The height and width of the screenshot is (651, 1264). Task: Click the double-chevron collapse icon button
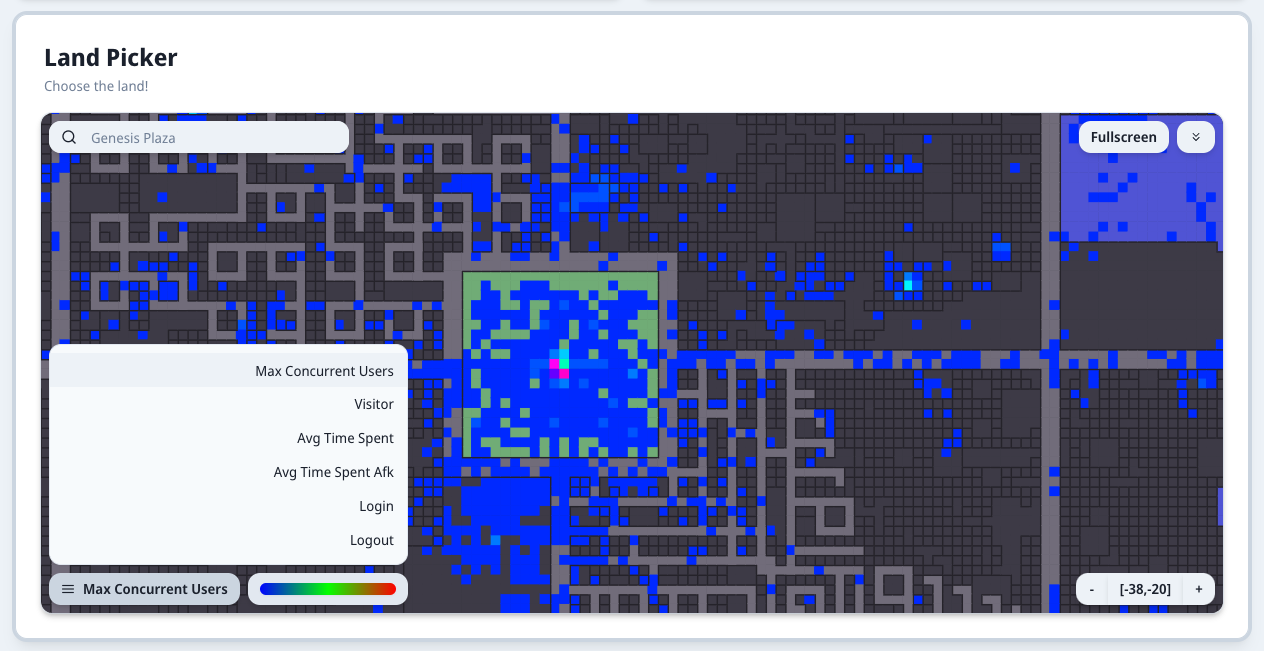[1196, 137]
